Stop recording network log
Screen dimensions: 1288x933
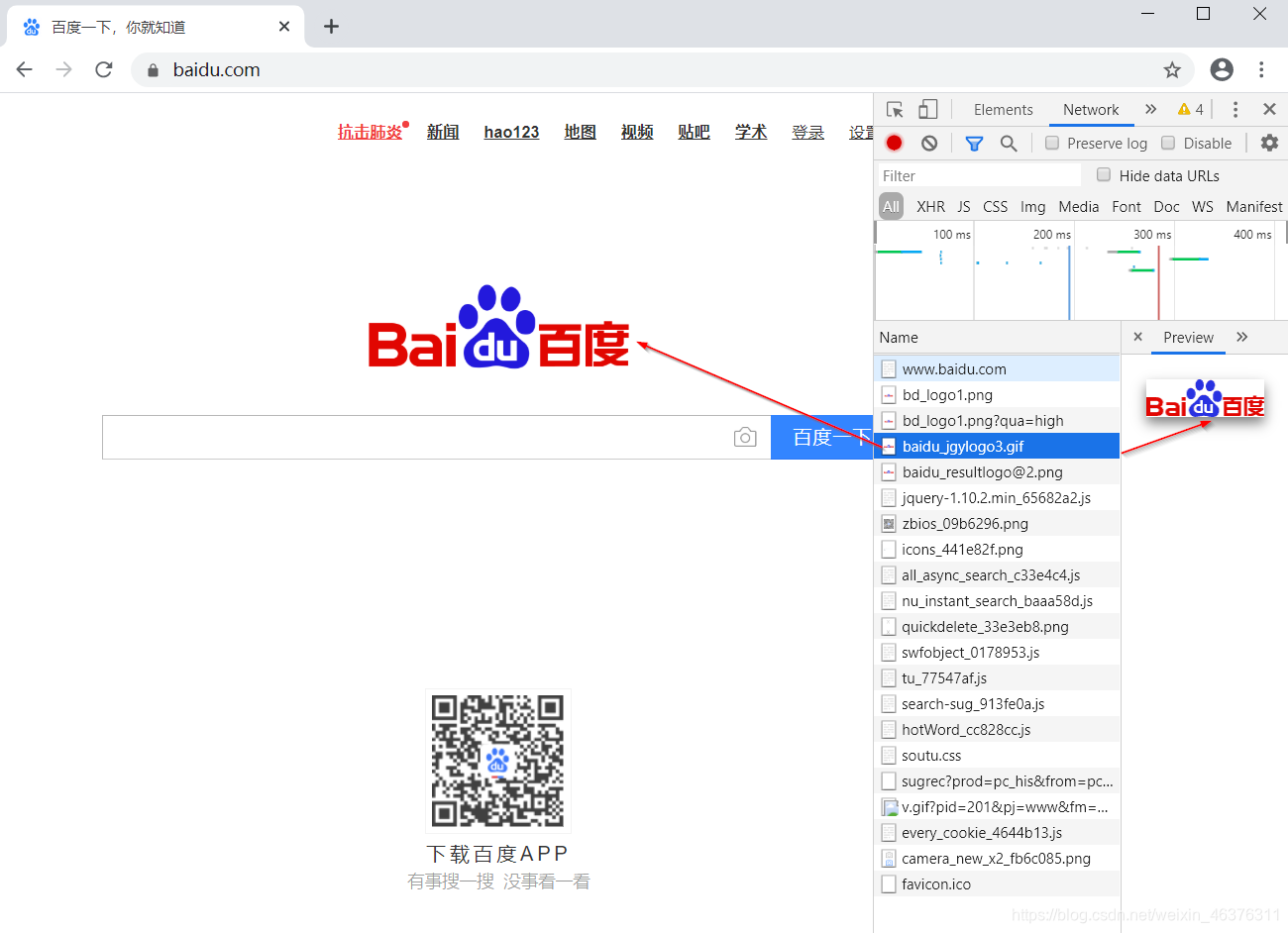pyautogui.click(x=894, y=143)
